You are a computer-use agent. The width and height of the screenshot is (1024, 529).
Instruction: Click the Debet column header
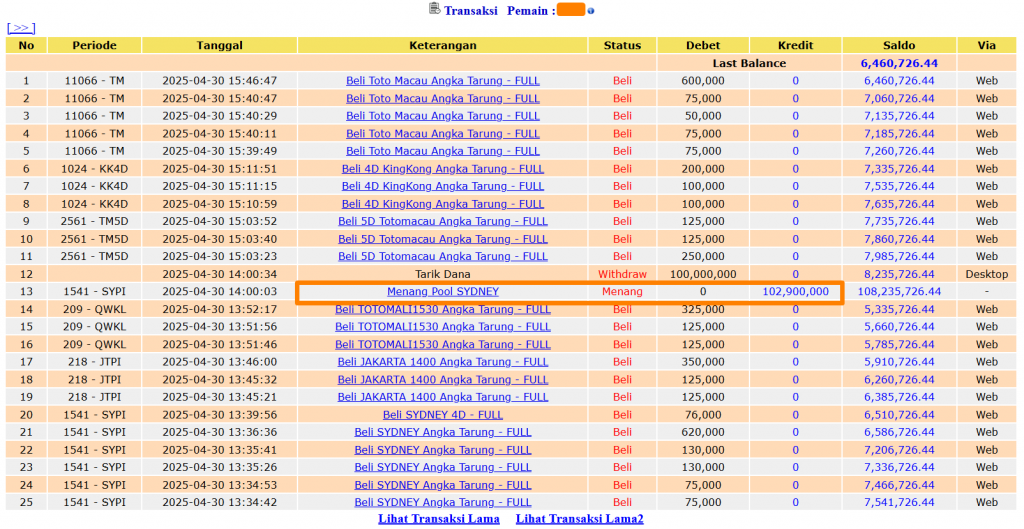pyautogui.click(x=703, y=46)
